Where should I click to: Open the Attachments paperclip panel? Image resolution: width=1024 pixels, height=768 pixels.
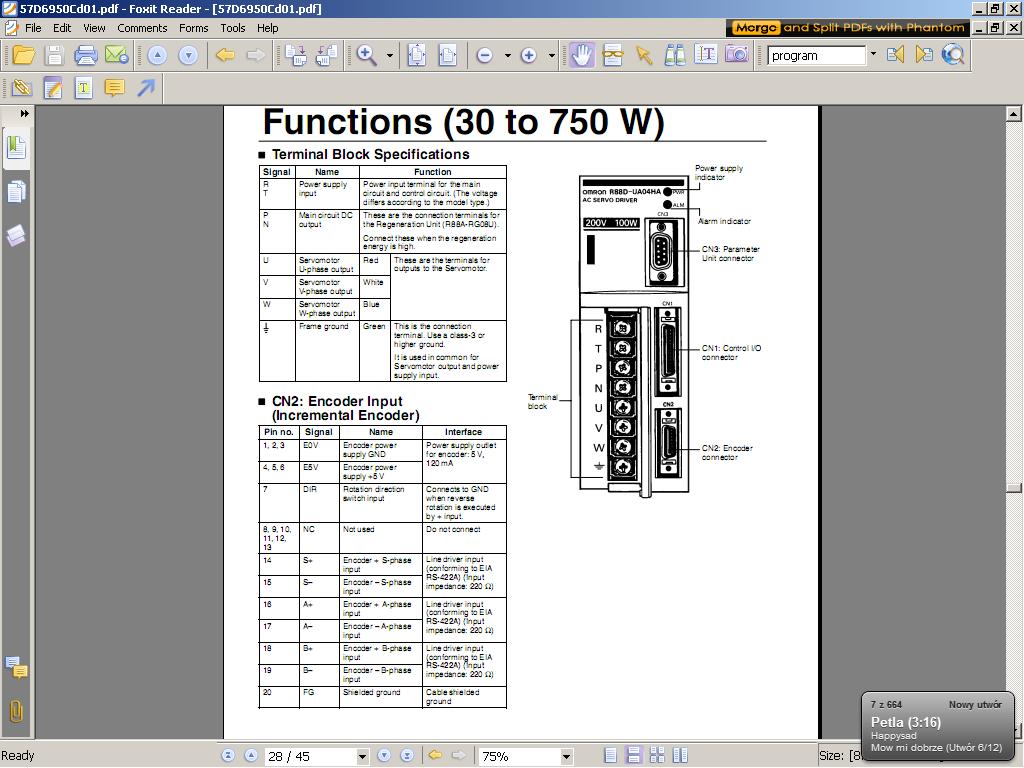coord(16,711)
